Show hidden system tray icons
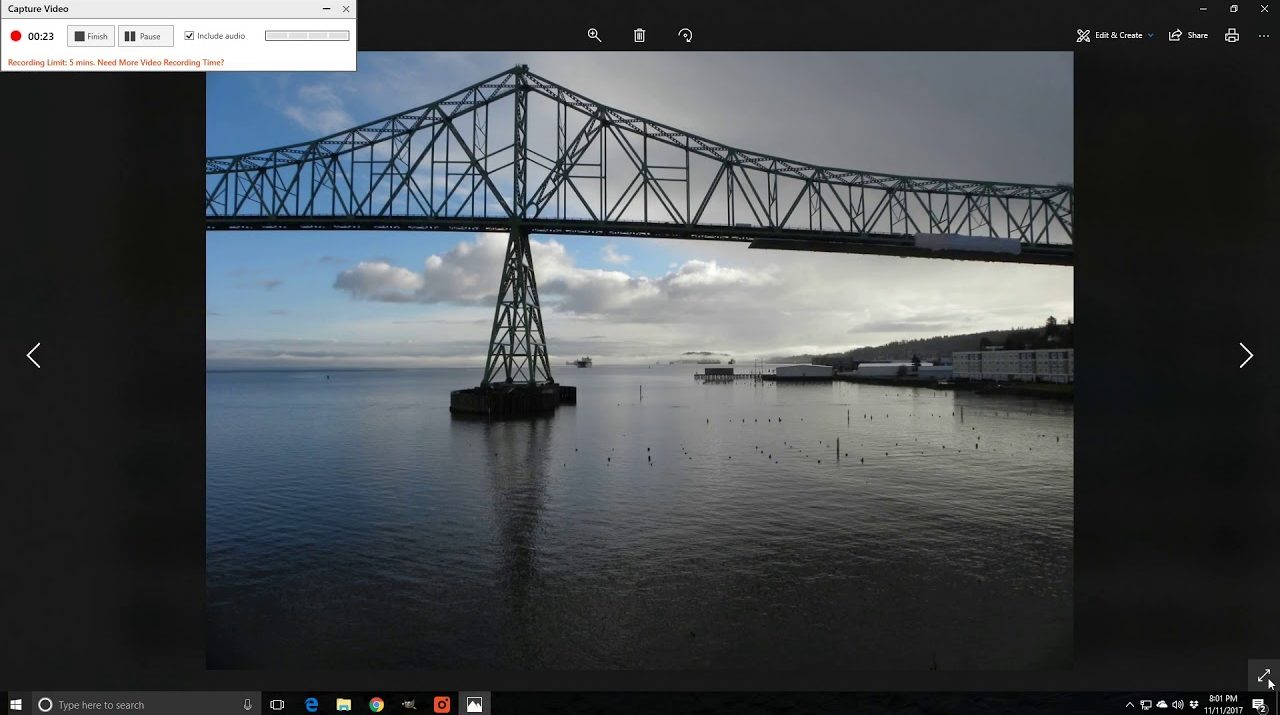This screenshot has width=1280, height=715. click(1130, 705)
